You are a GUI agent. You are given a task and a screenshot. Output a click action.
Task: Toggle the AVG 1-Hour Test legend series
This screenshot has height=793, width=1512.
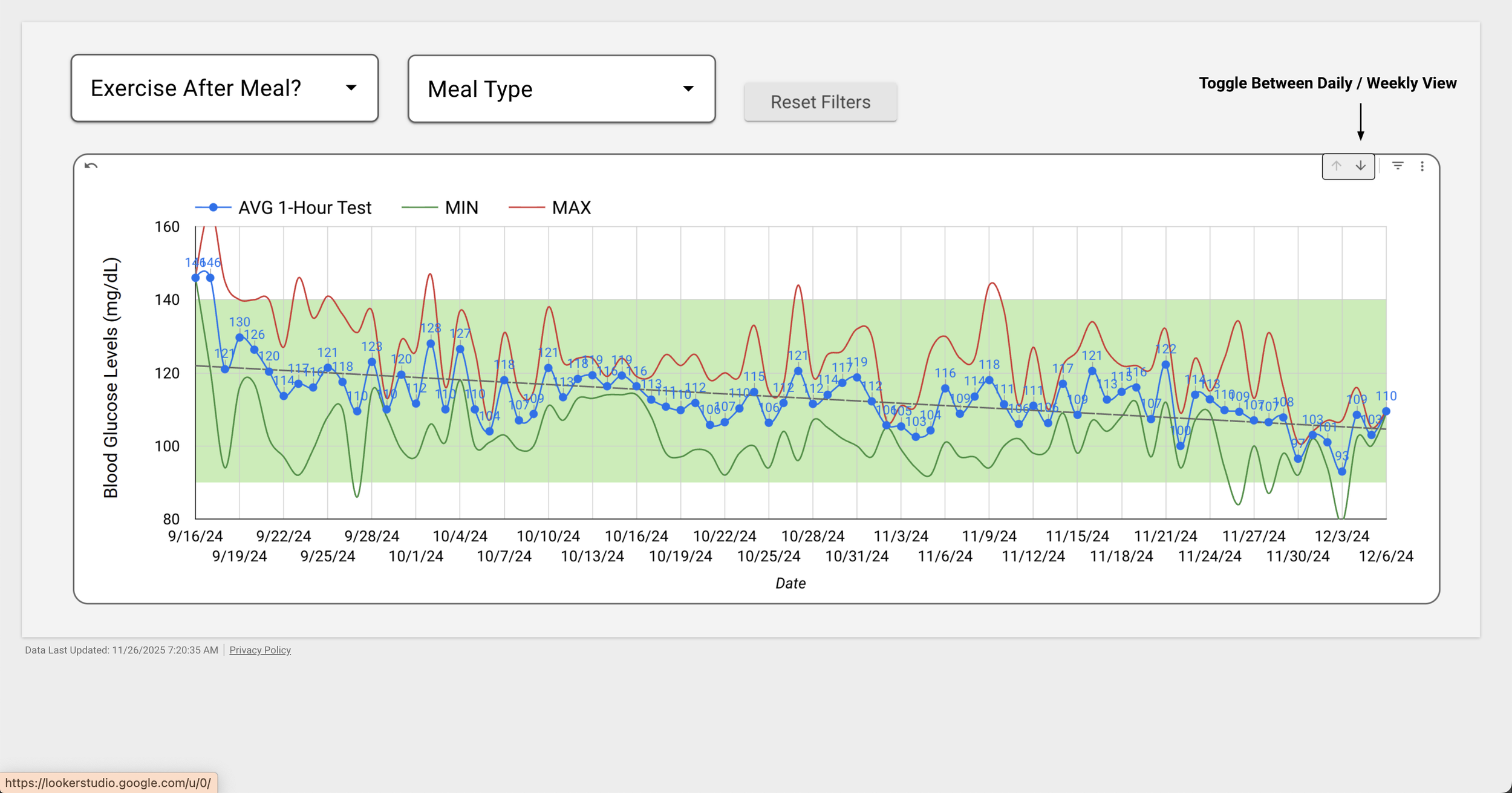(x=304, y=207)
